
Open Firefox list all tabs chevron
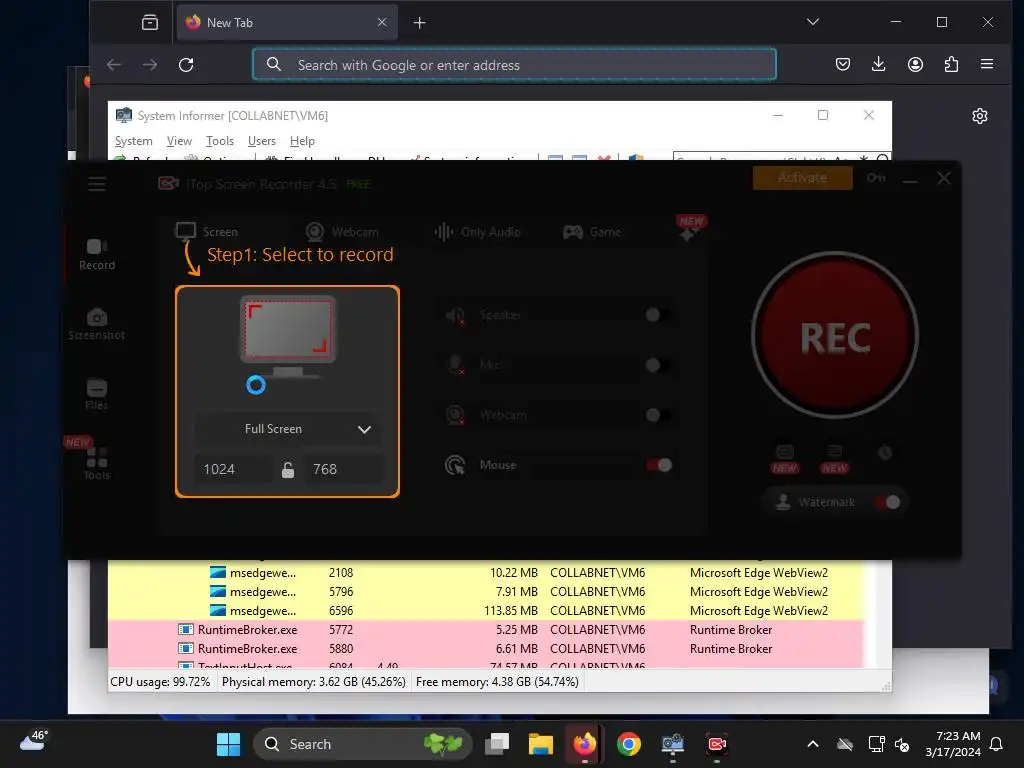click(812, 22)
